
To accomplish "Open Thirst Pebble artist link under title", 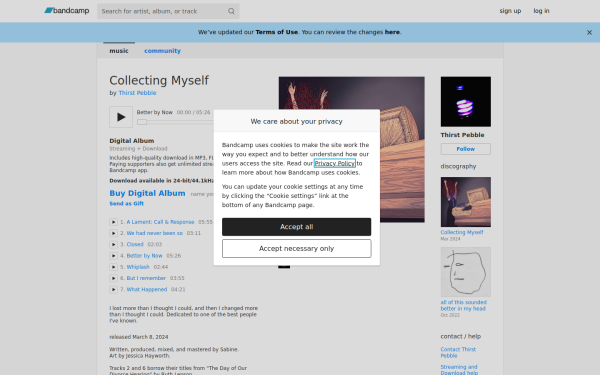I will point(137,93).
